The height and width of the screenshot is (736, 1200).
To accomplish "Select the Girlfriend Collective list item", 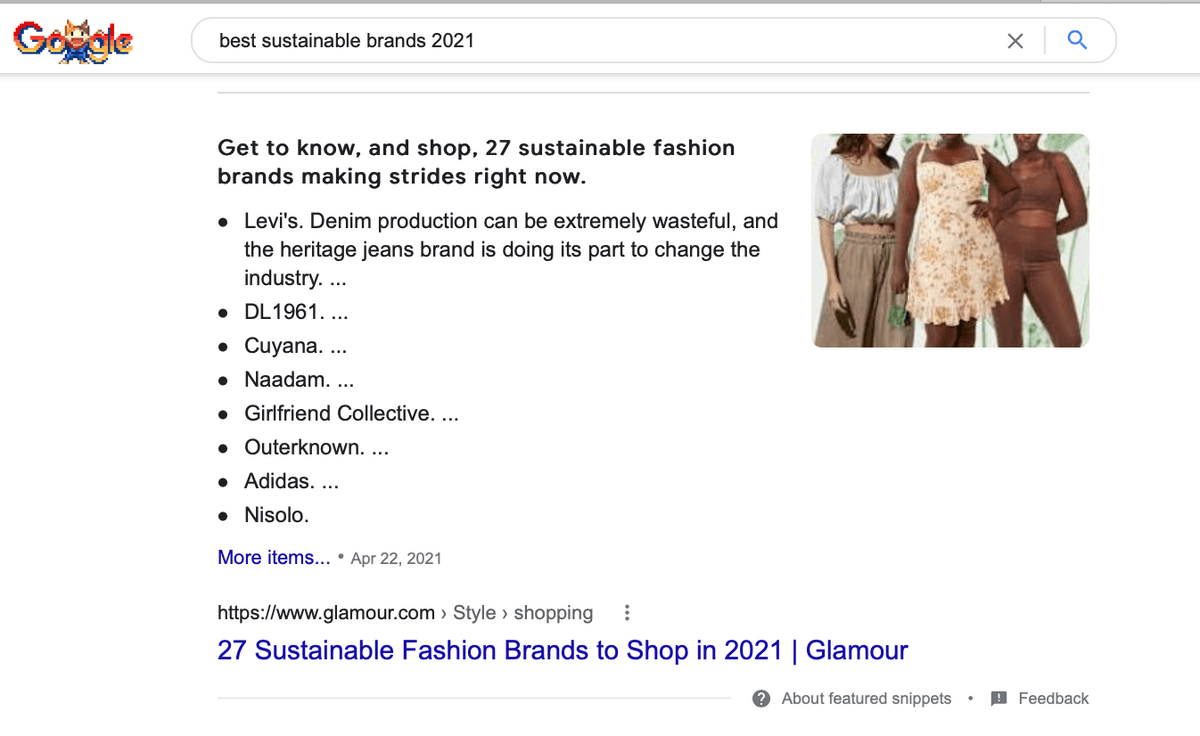I will click(339, 413).
